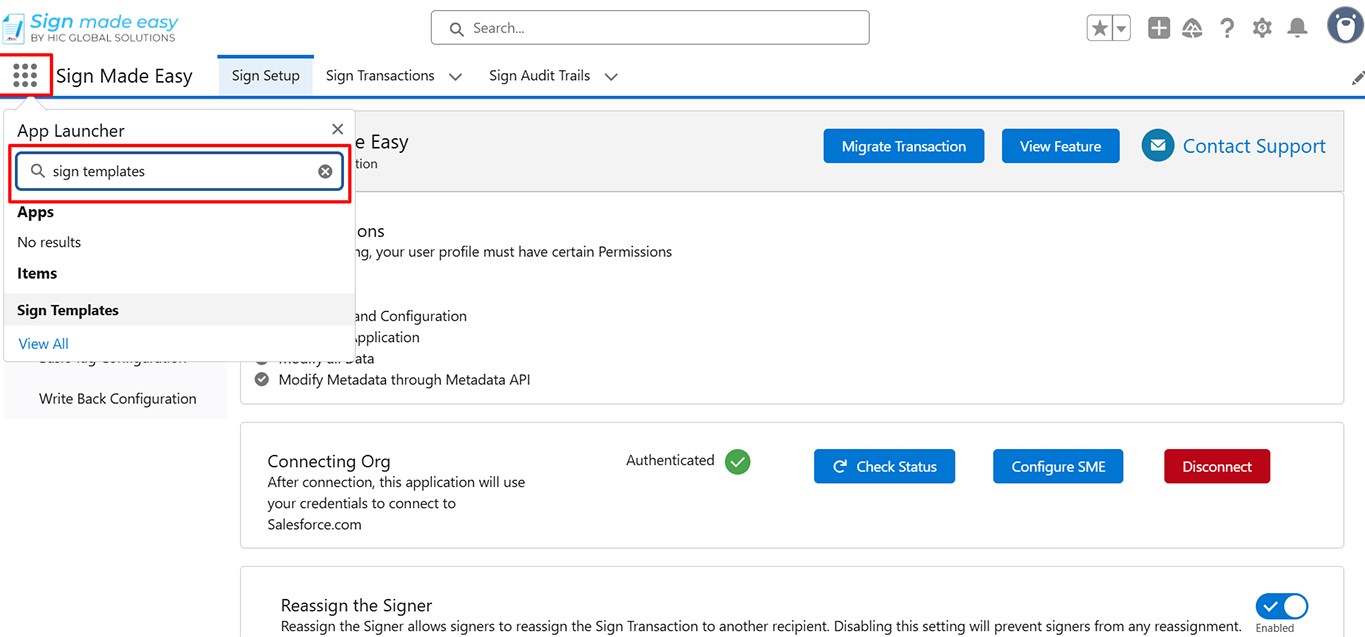View notifications bell icon
The image size is (1365, 637).
(1297, 28)
